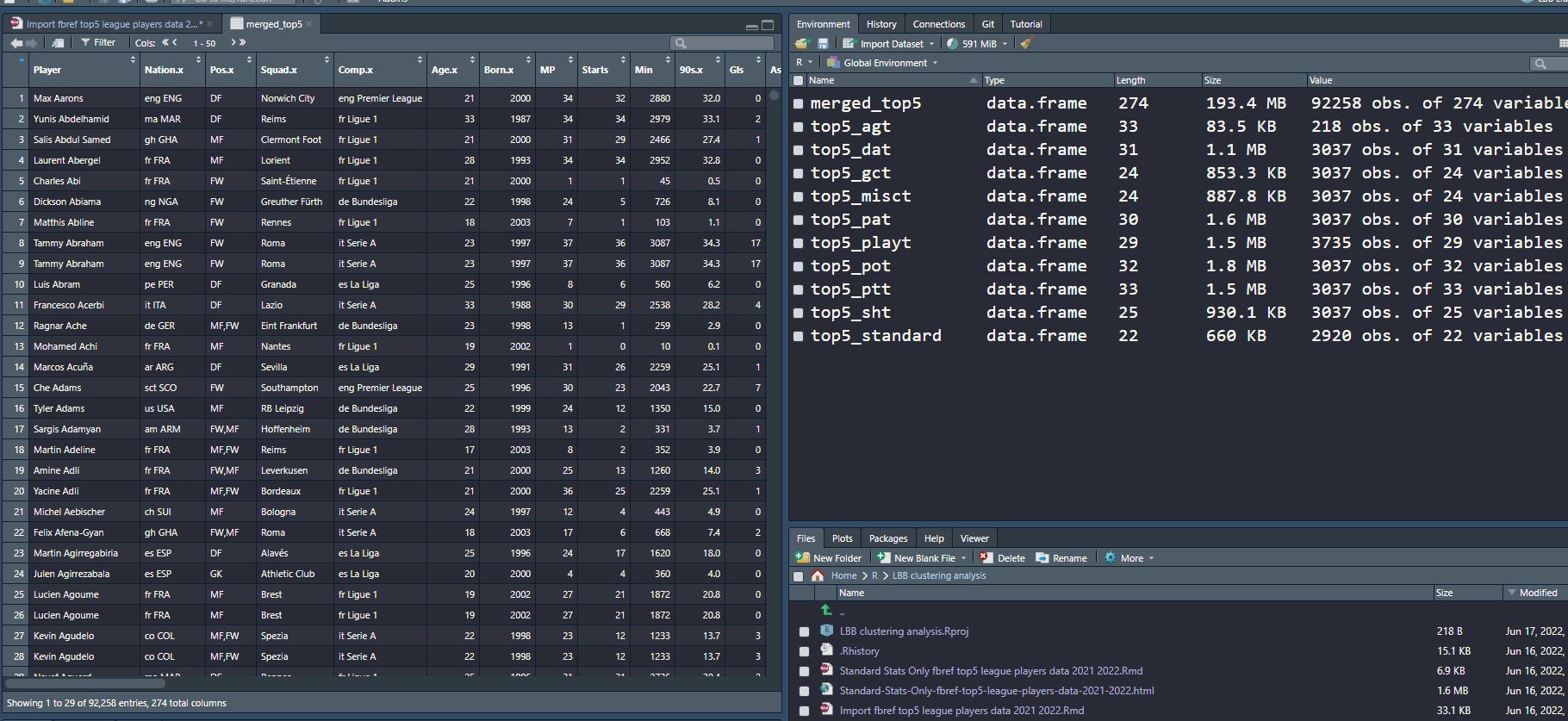
Task: Check the top5_standard object checkbox
Action: pyautogui.click(x=799, y=336)
